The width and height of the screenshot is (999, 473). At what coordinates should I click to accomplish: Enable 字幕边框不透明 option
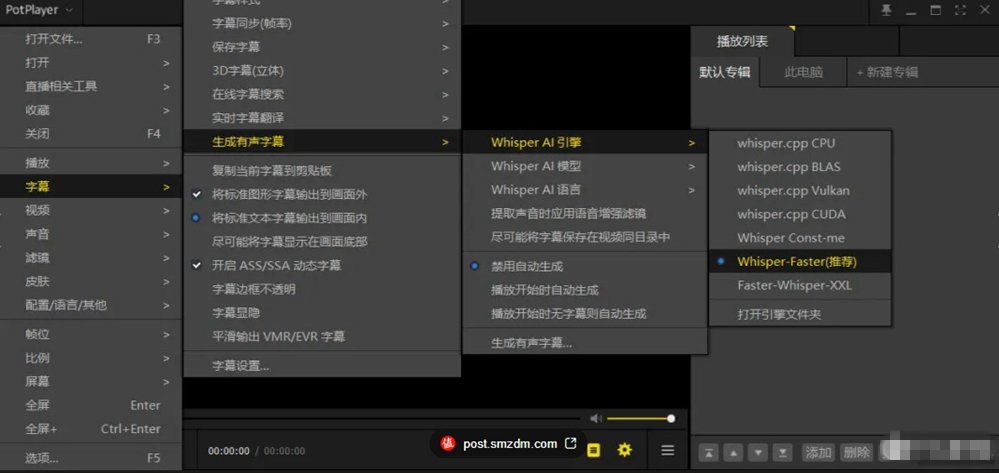point(322,289)
